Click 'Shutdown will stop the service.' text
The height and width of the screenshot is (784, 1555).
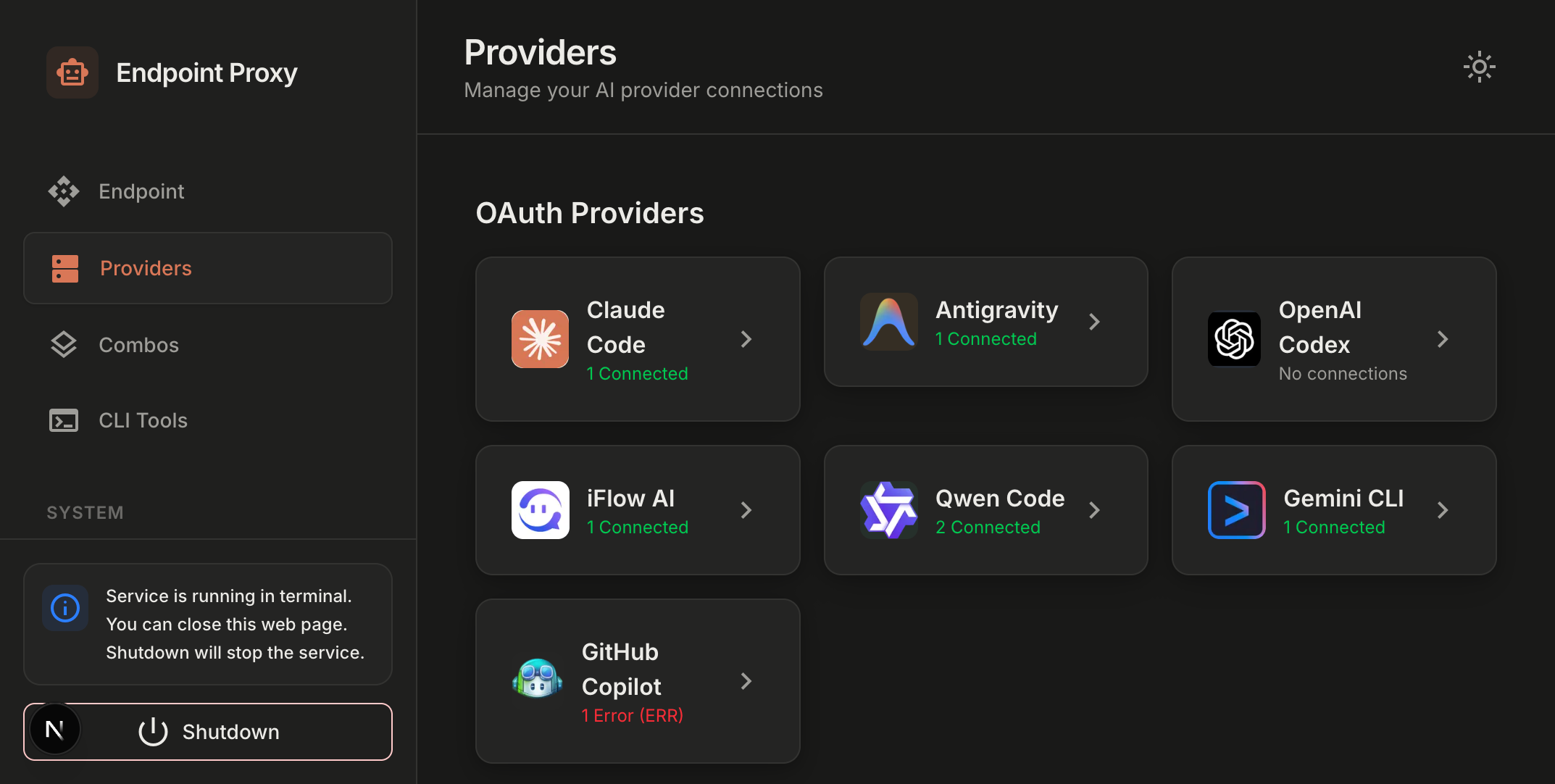(235, 653)
